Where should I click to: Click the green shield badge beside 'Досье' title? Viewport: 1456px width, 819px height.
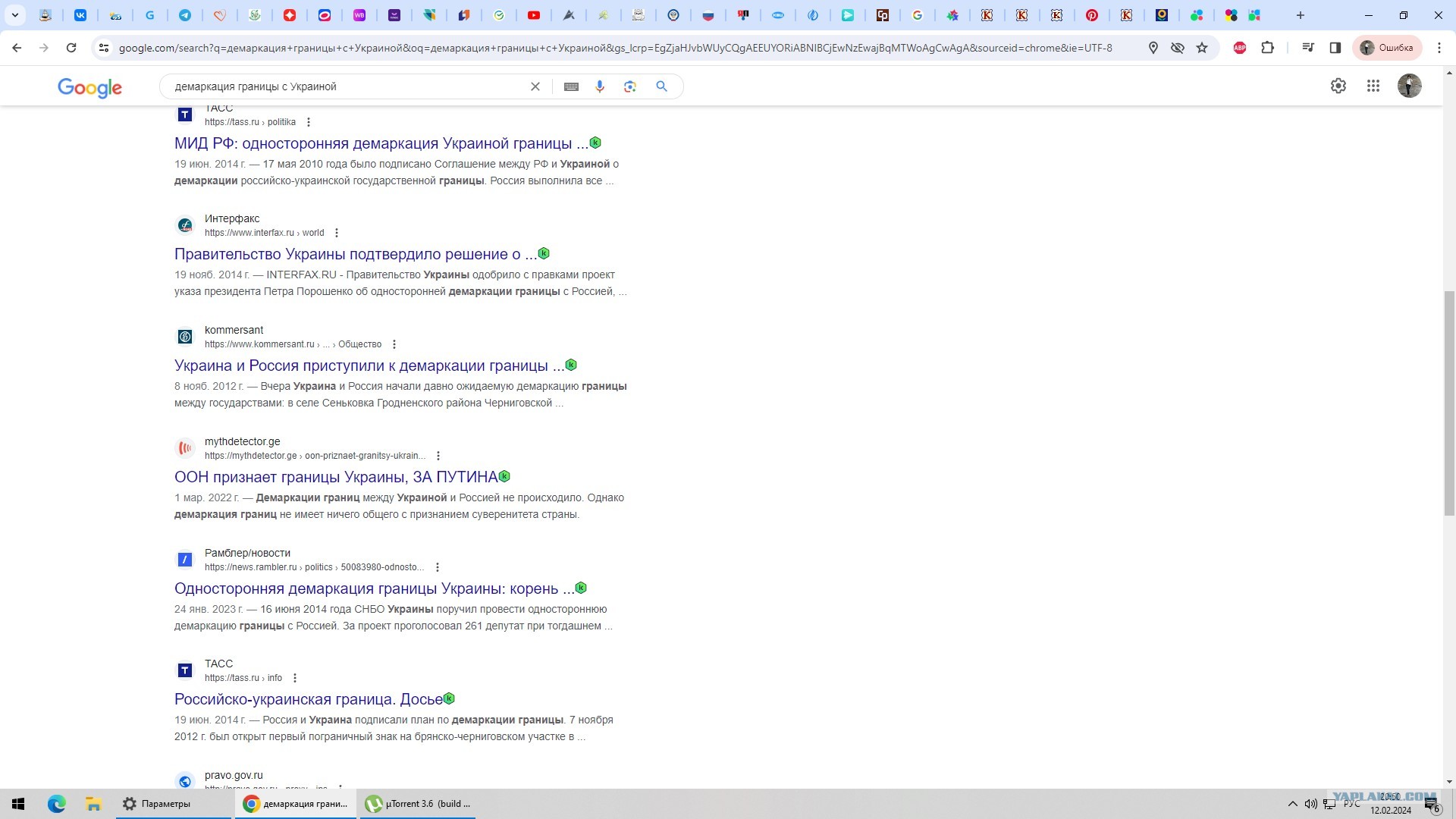[x=449, y=698]
